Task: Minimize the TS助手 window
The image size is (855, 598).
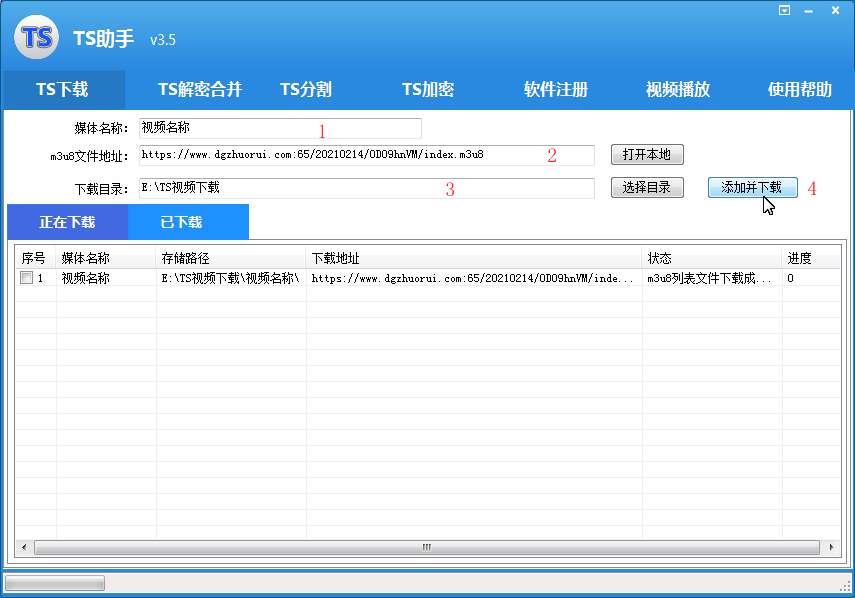Action: click(809, 10)
